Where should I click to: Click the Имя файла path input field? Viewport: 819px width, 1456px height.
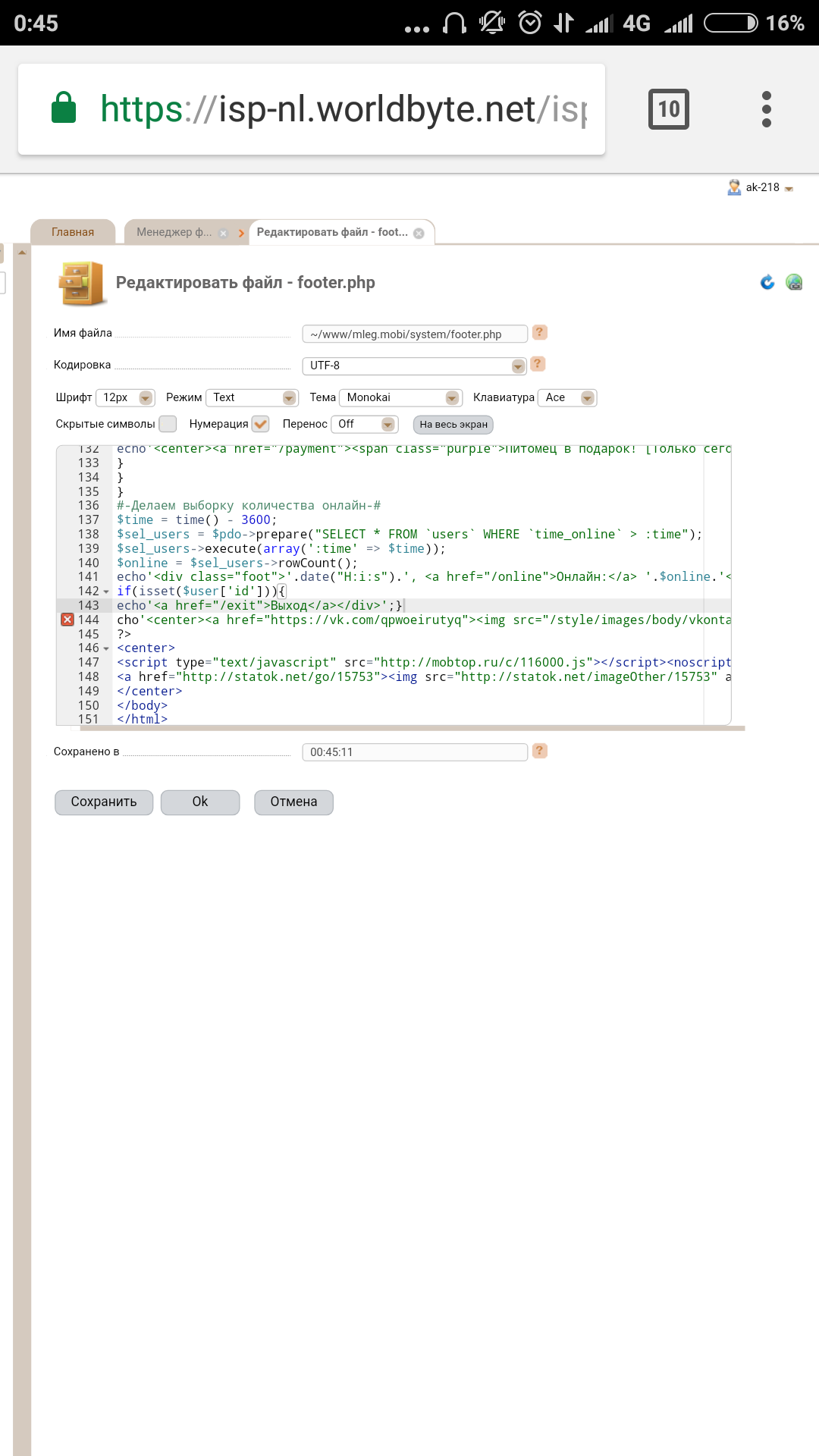pos(414,334)
